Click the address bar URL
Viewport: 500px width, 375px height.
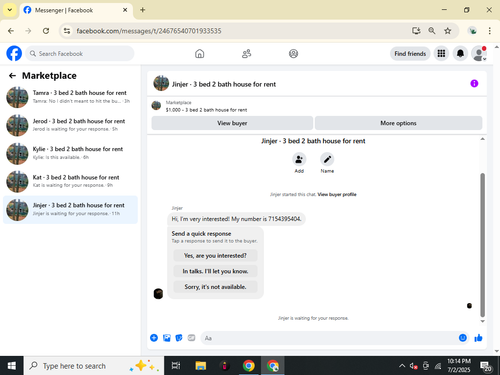(x=149, y=31)
